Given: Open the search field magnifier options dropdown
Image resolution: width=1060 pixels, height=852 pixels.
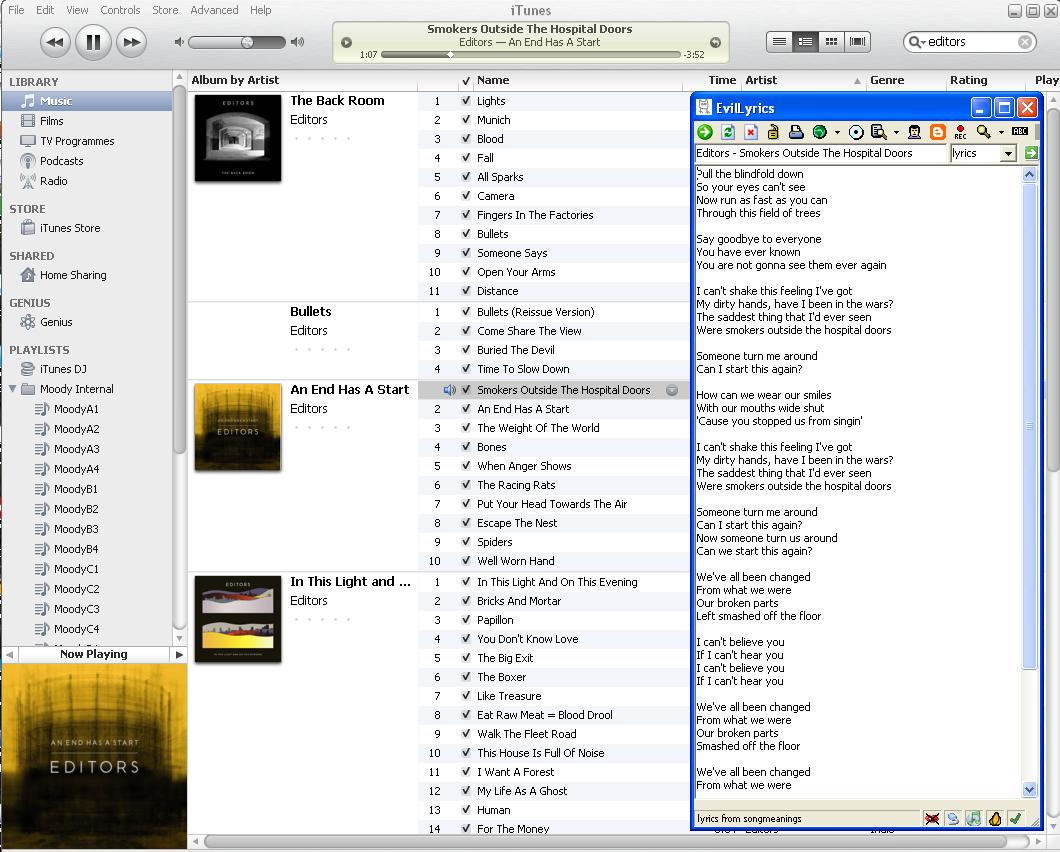Looking at the screenshot, I should pos(917,42).
